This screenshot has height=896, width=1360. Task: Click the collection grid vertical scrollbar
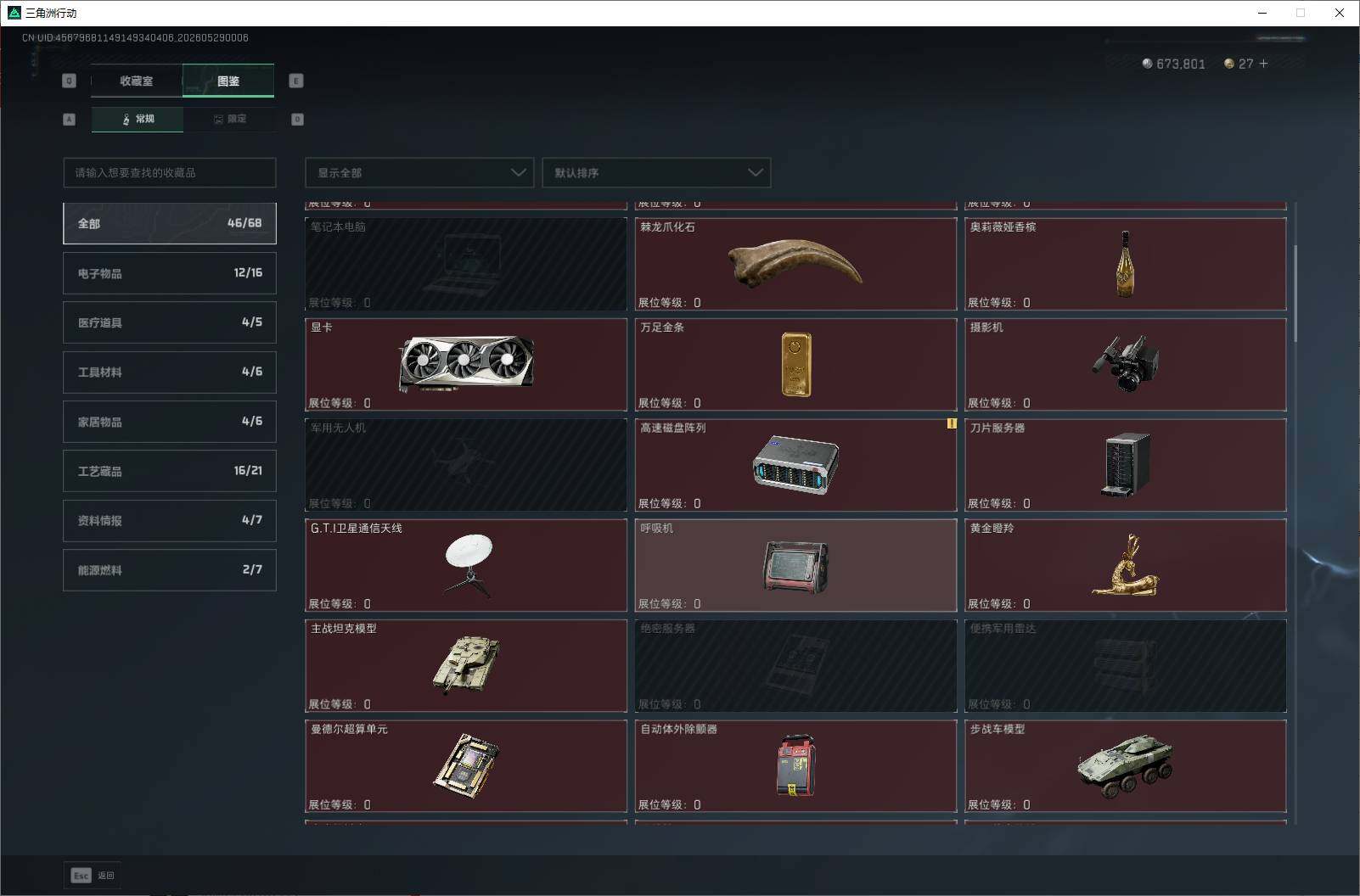click(x=1295, y=294)
